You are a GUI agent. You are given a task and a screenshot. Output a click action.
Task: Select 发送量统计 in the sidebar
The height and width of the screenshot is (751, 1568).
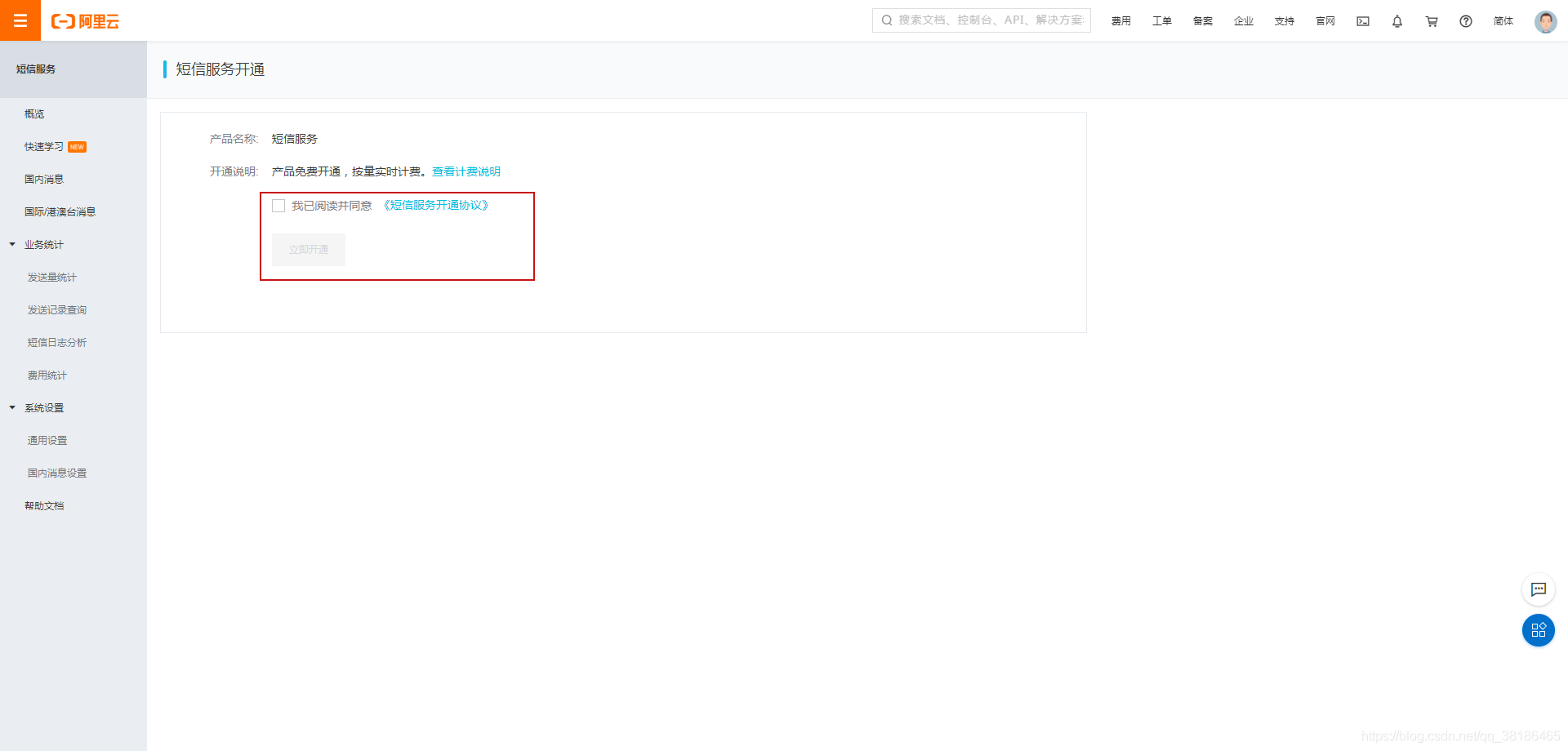click(52, 278)
